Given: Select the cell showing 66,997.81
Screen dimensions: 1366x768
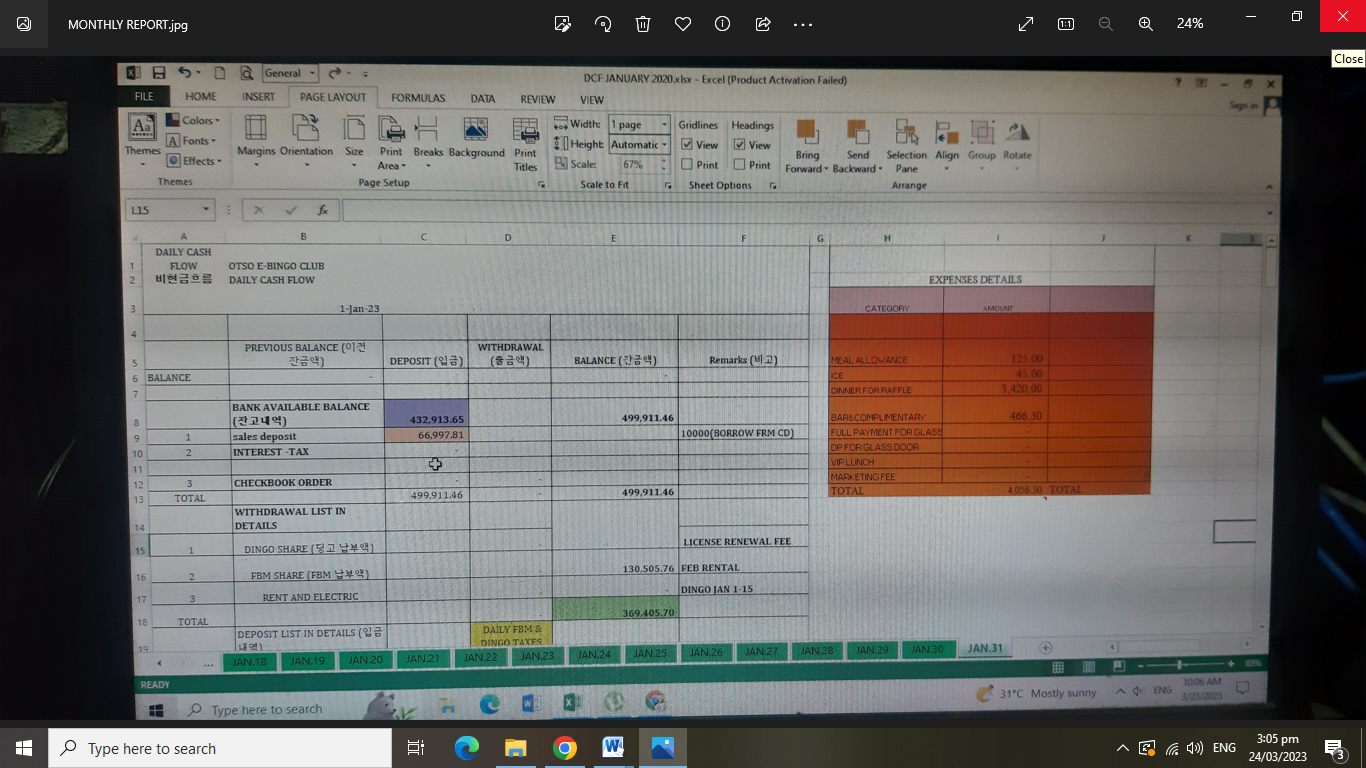Looking at the screenshot, I should (424, 436).
